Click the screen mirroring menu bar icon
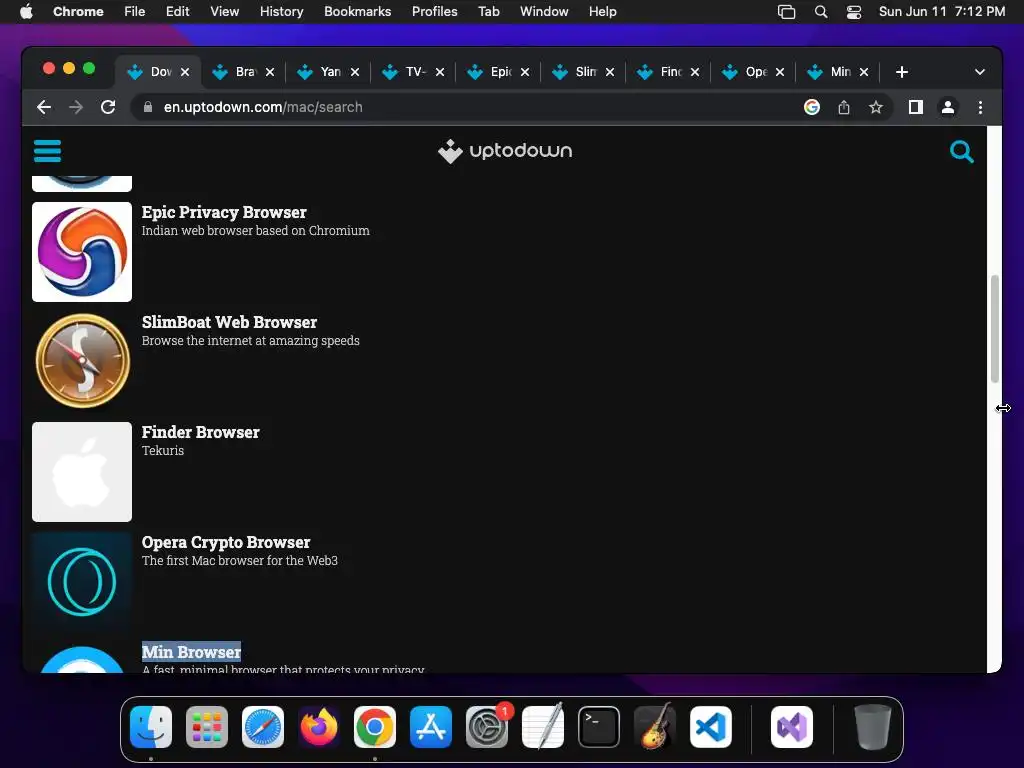 tap(786, 12)
